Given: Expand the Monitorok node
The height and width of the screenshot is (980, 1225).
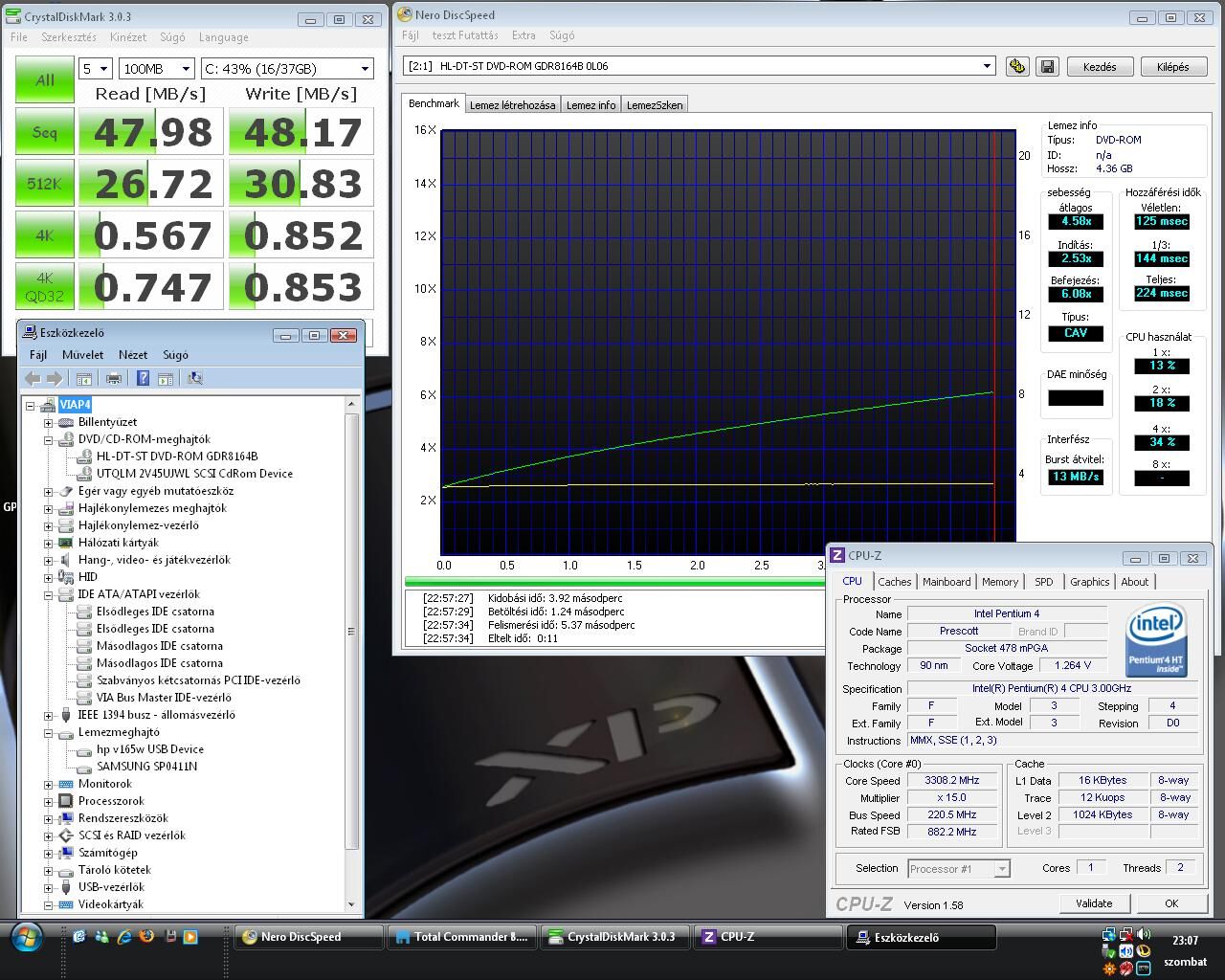Looking at the screenshot, I should pyautogui.click(x=48, y=784).
